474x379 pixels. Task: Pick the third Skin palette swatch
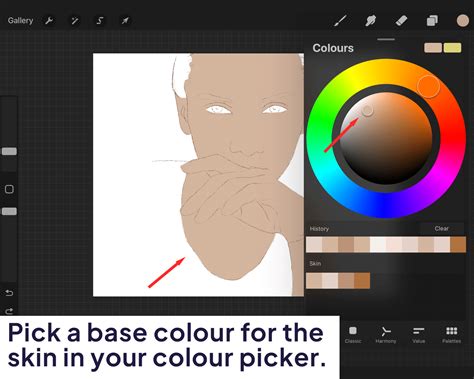(346, 280)
